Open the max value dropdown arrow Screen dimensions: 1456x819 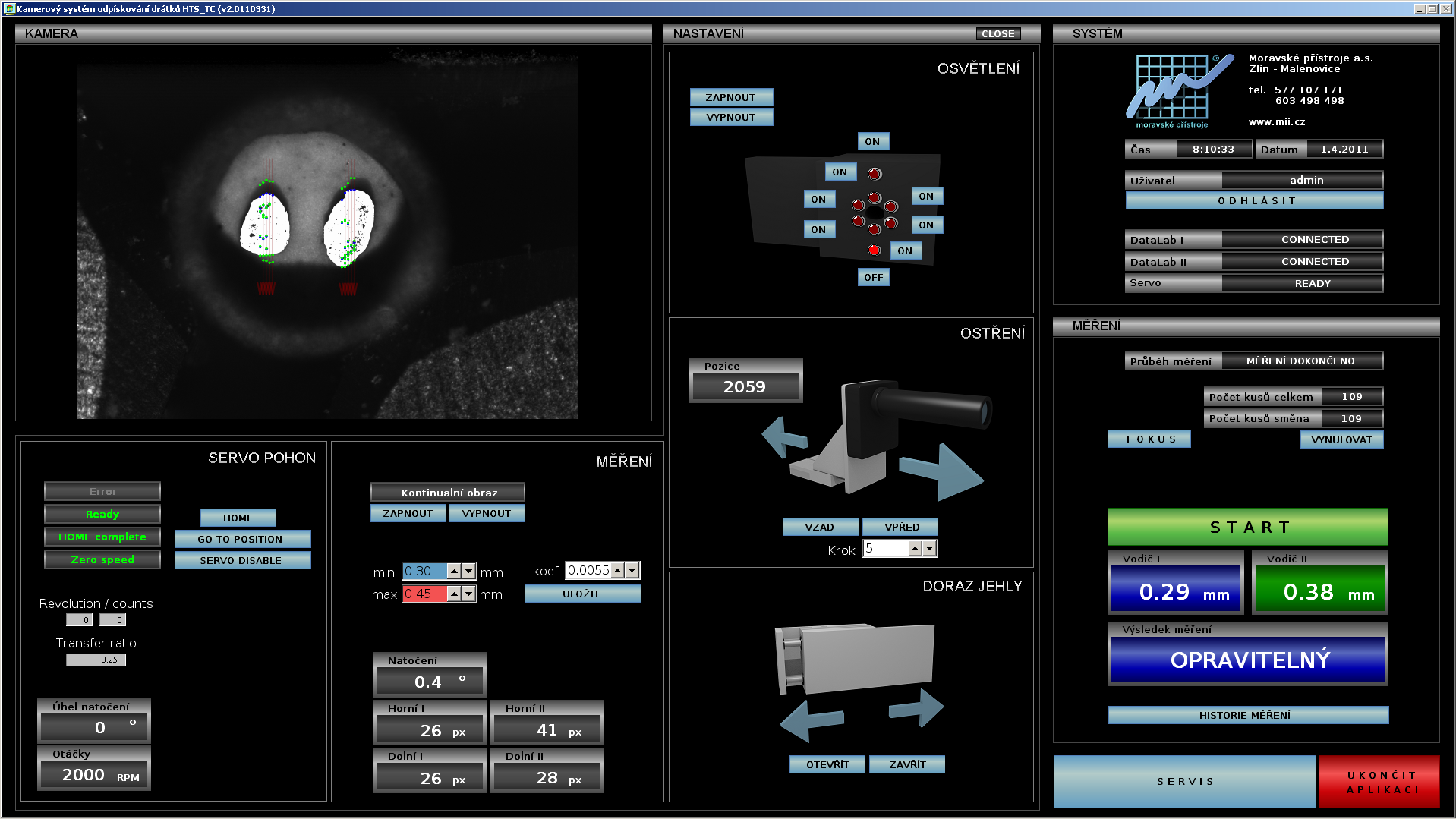(x=469, y=594)
